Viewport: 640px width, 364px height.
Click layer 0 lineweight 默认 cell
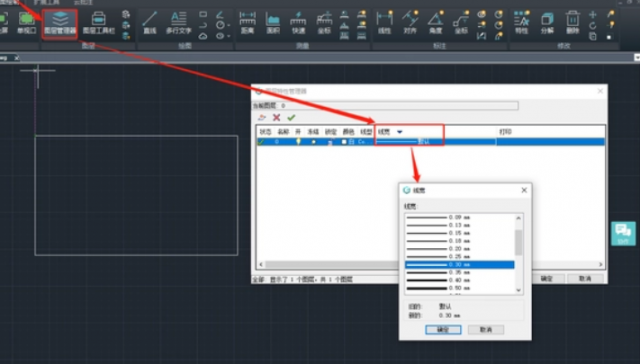click(x=436, y=142)
